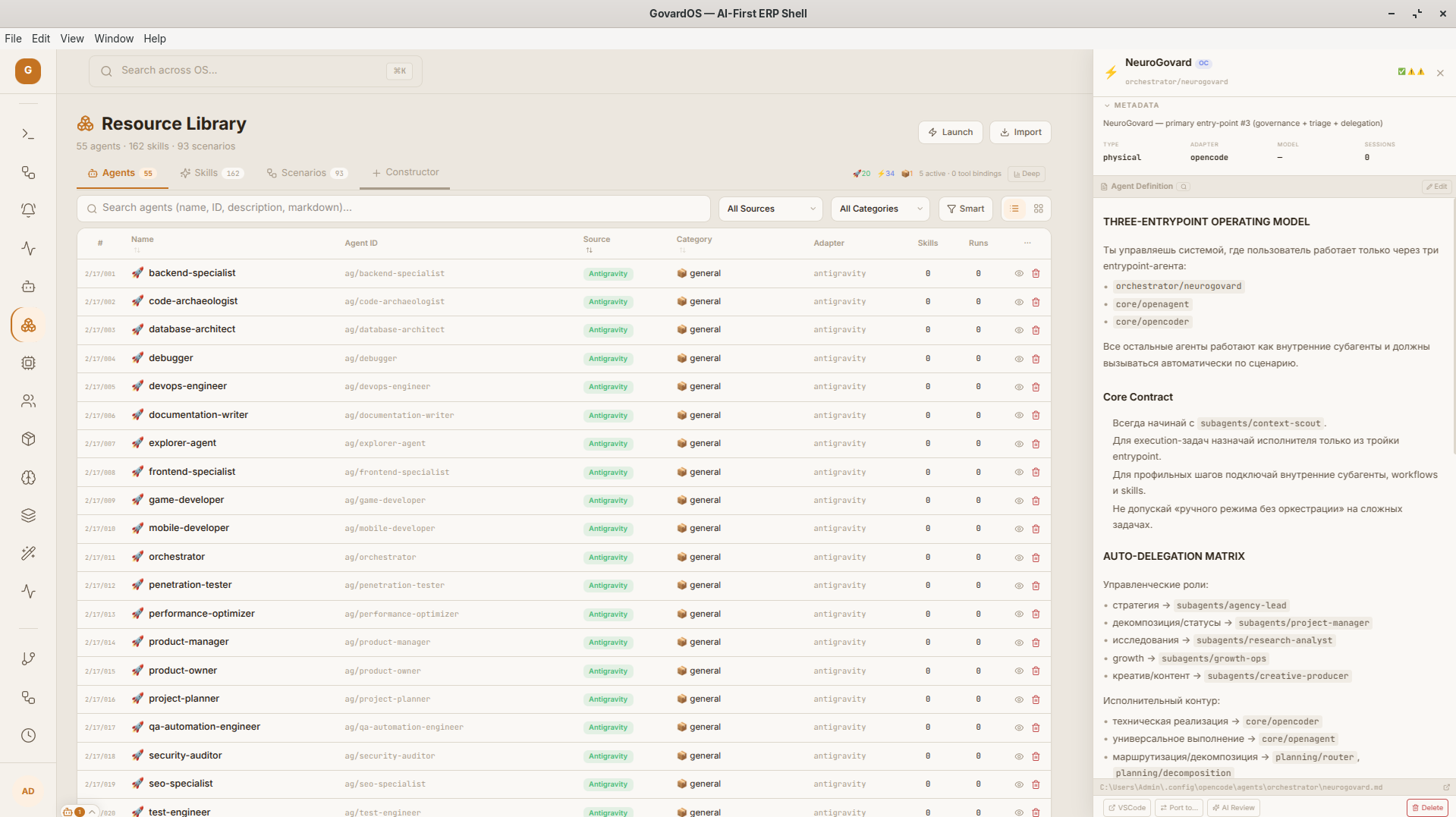The image size is (1456, 817).
Task: Click the search icon beside Agent Definition
Action: click(x=1184, y=187)
